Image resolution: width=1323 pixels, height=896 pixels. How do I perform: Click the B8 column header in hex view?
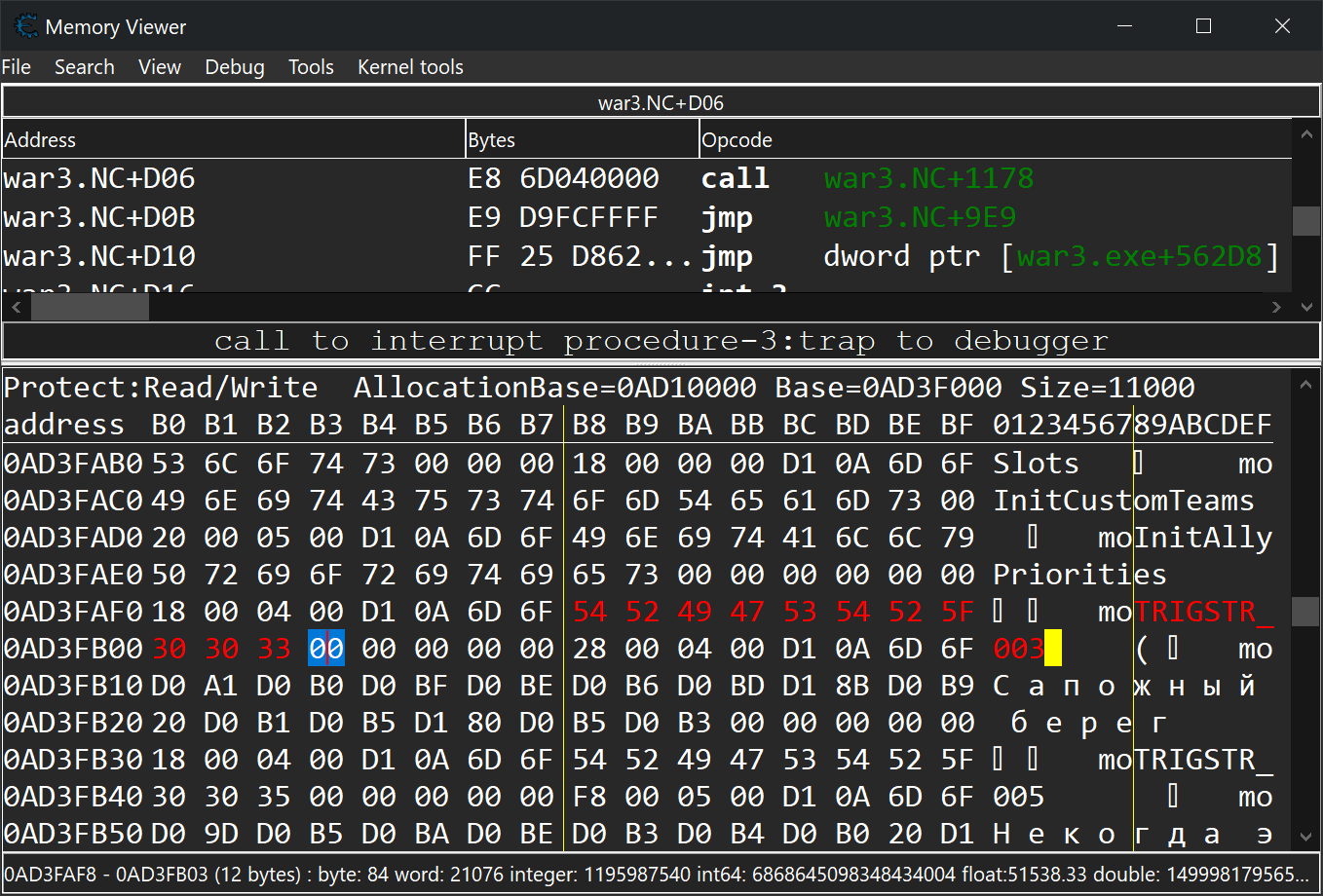click(589, 425)
